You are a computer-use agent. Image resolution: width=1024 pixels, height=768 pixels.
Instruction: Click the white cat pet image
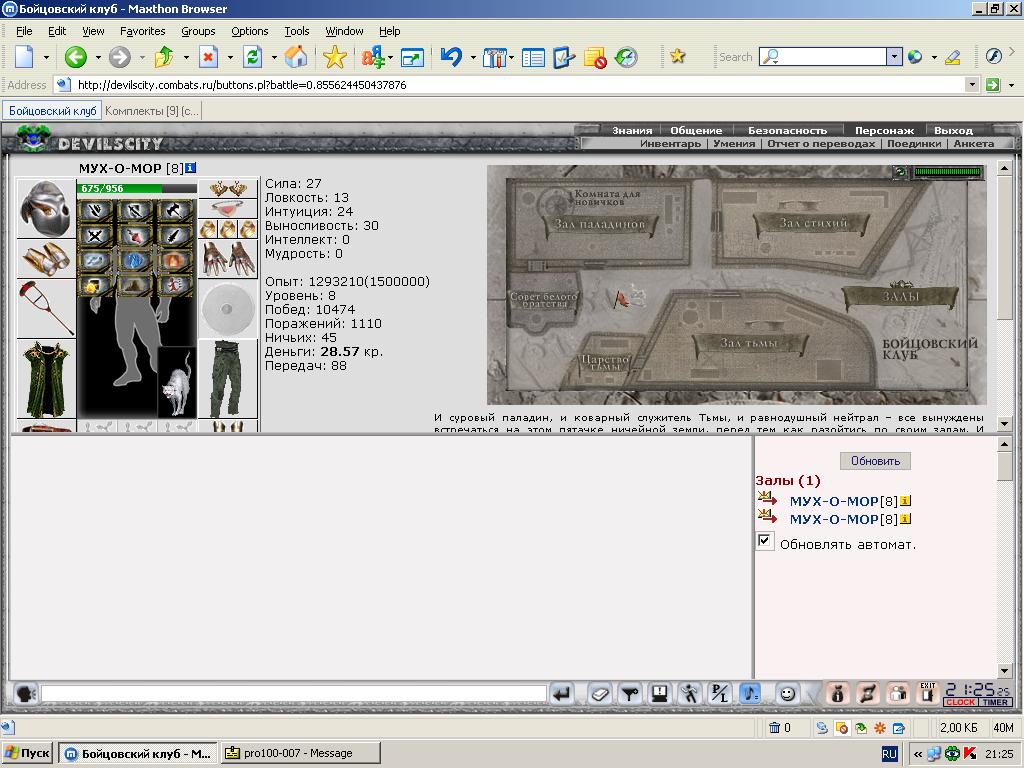tap(177, 382)
